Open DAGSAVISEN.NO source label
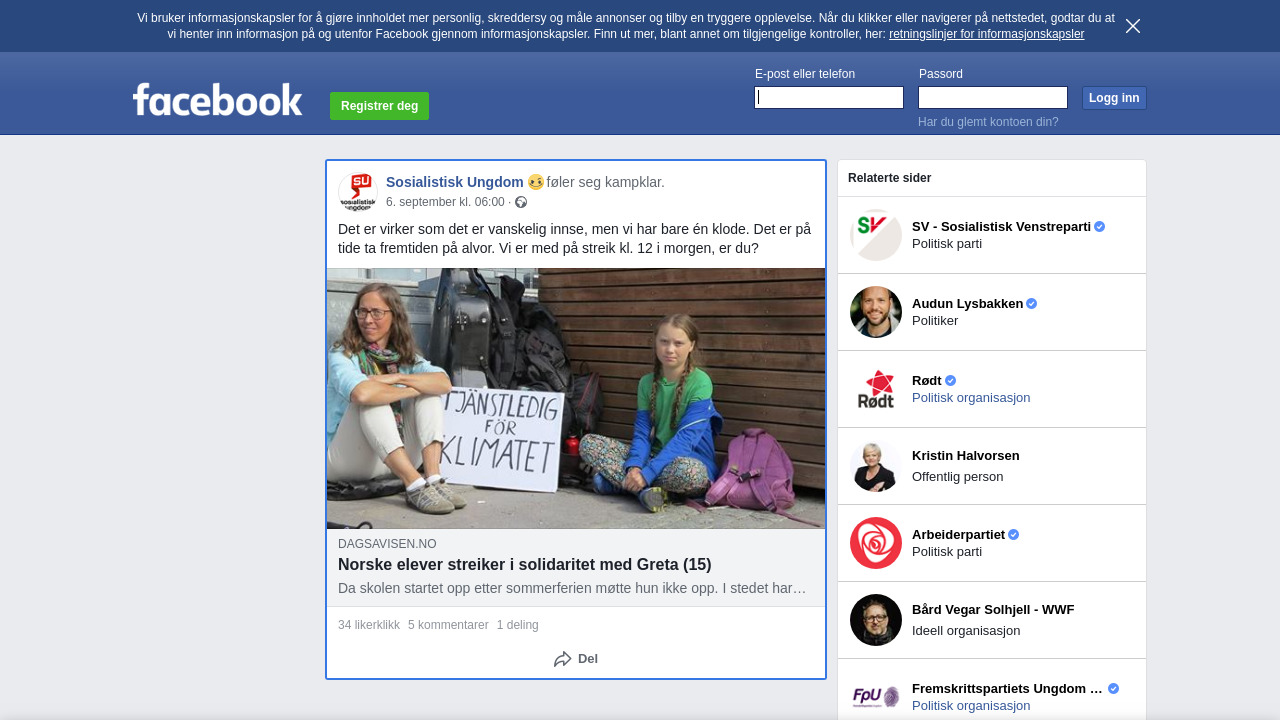The height and width of the screenshot is (720, 1280). [387, 544]
